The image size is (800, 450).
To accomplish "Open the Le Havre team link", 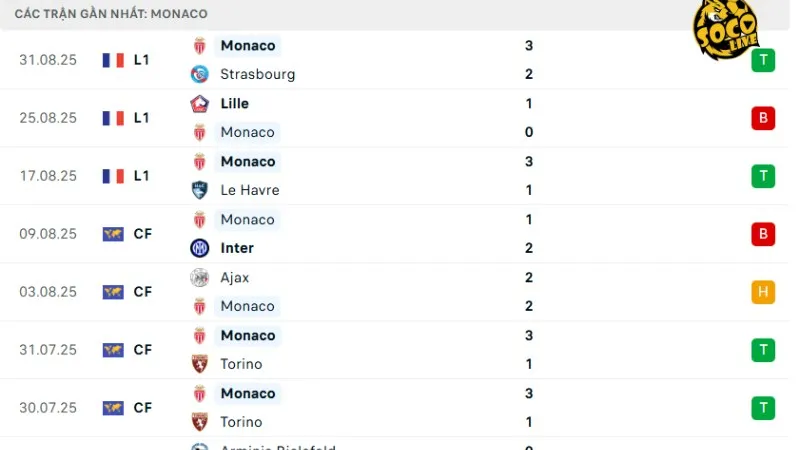I will (250, 190).
